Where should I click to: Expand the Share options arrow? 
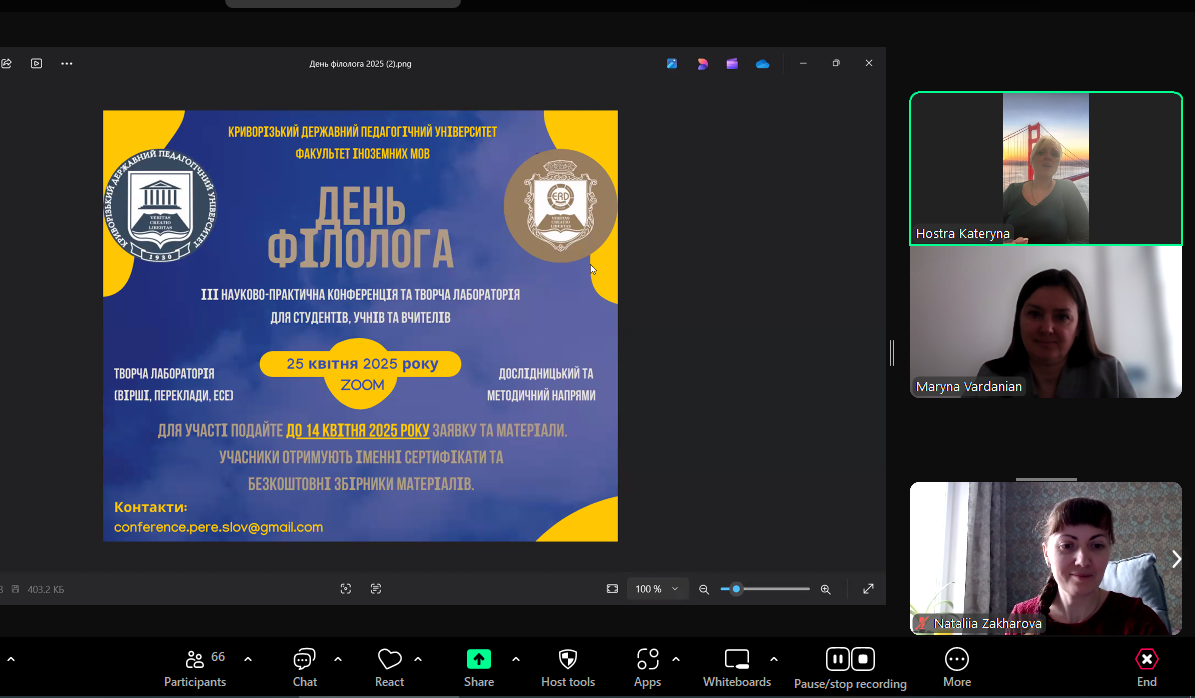click(516, 659)
